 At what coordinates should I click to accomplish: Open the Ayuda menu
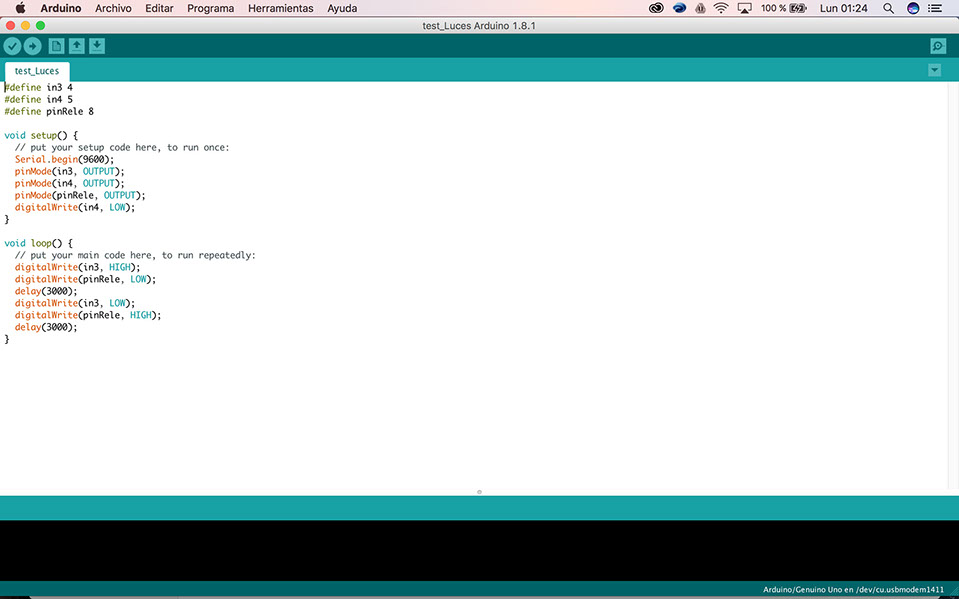tap(342, 8)
